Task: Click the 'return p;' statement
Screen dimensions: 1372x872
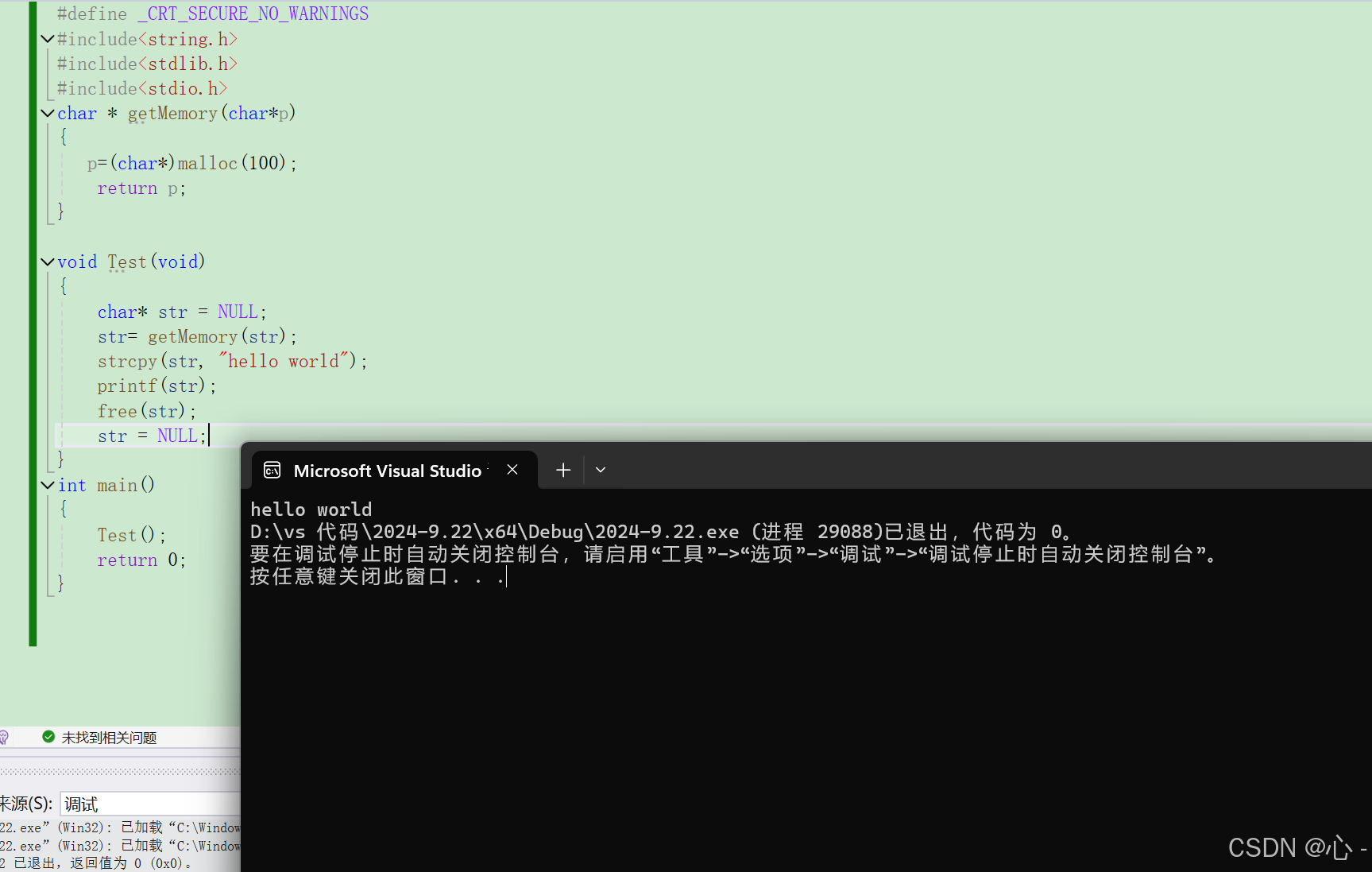Action: pos(141,188)
